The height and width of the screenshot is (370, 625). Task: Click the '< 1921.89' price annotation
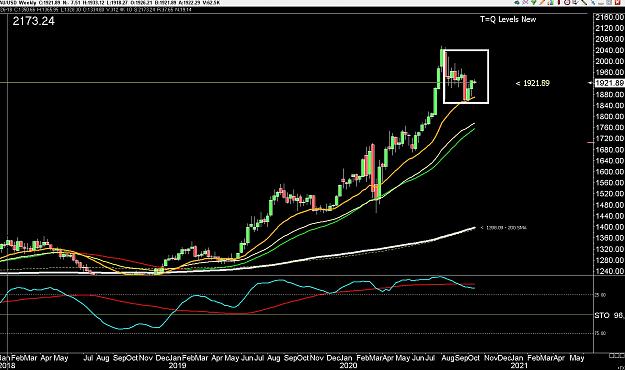tap(533, 83)
